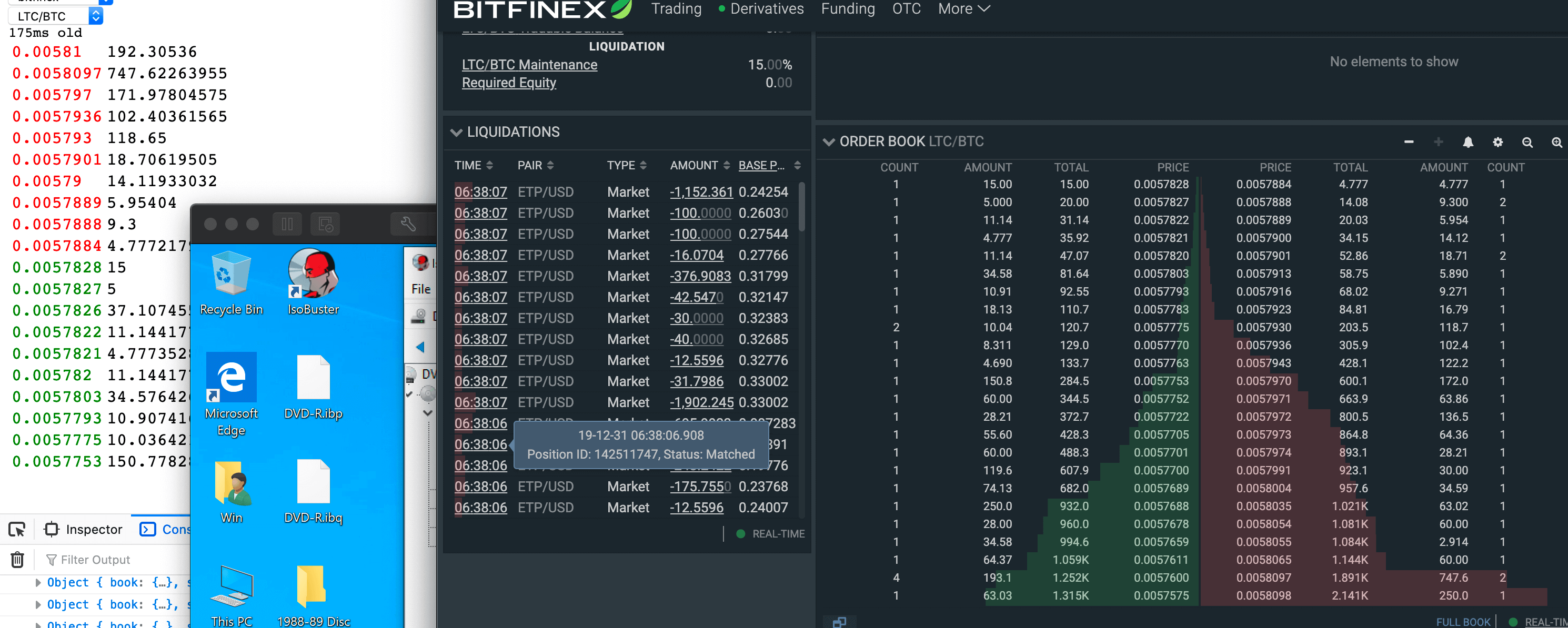Collapse the Liquidations panel
This screenshot has height=628, width=1568.
[x=456, y=132]
